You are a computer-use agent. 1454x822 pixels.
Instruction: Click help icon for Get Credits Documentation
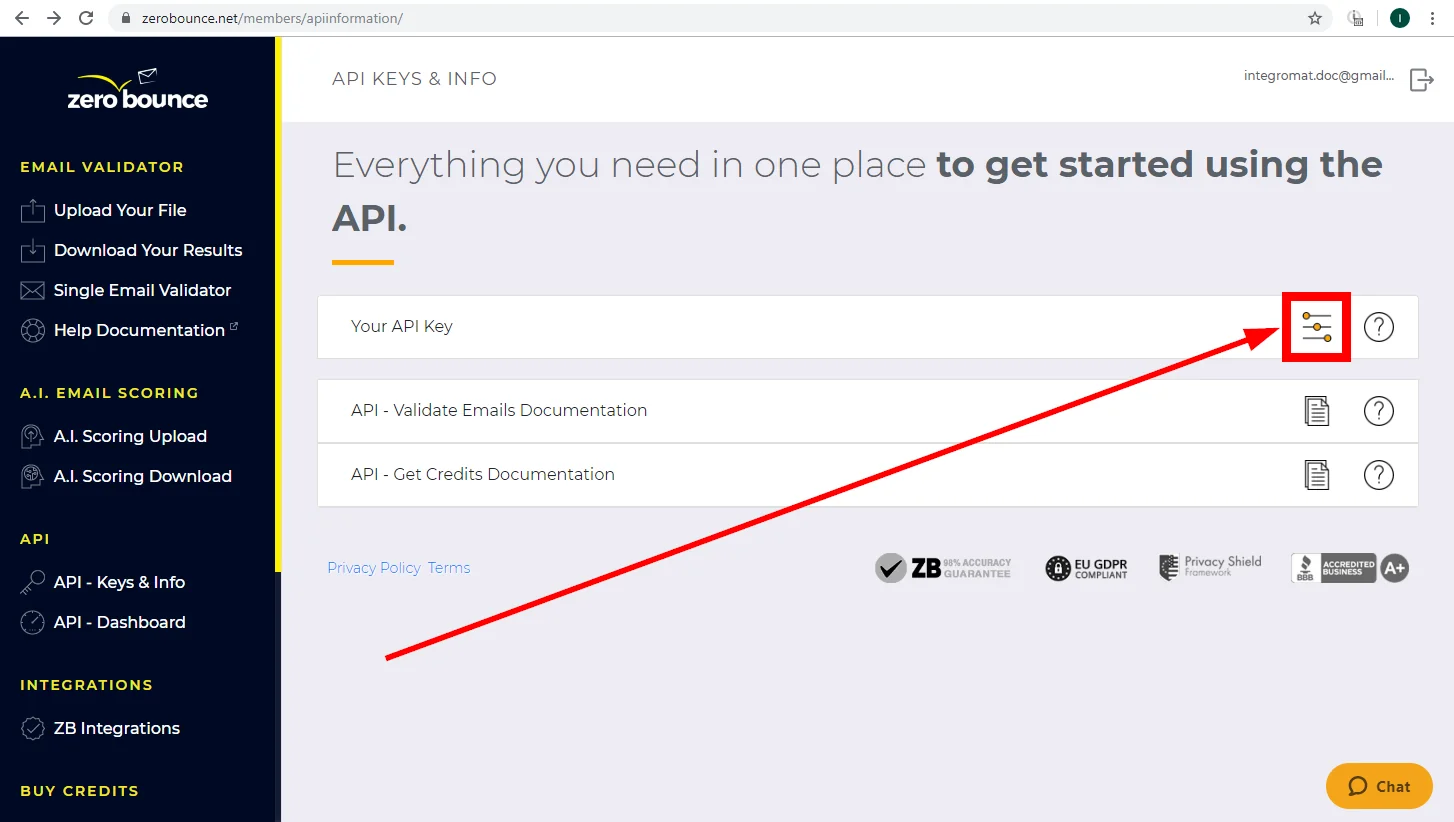click(x=1379, y=475)
